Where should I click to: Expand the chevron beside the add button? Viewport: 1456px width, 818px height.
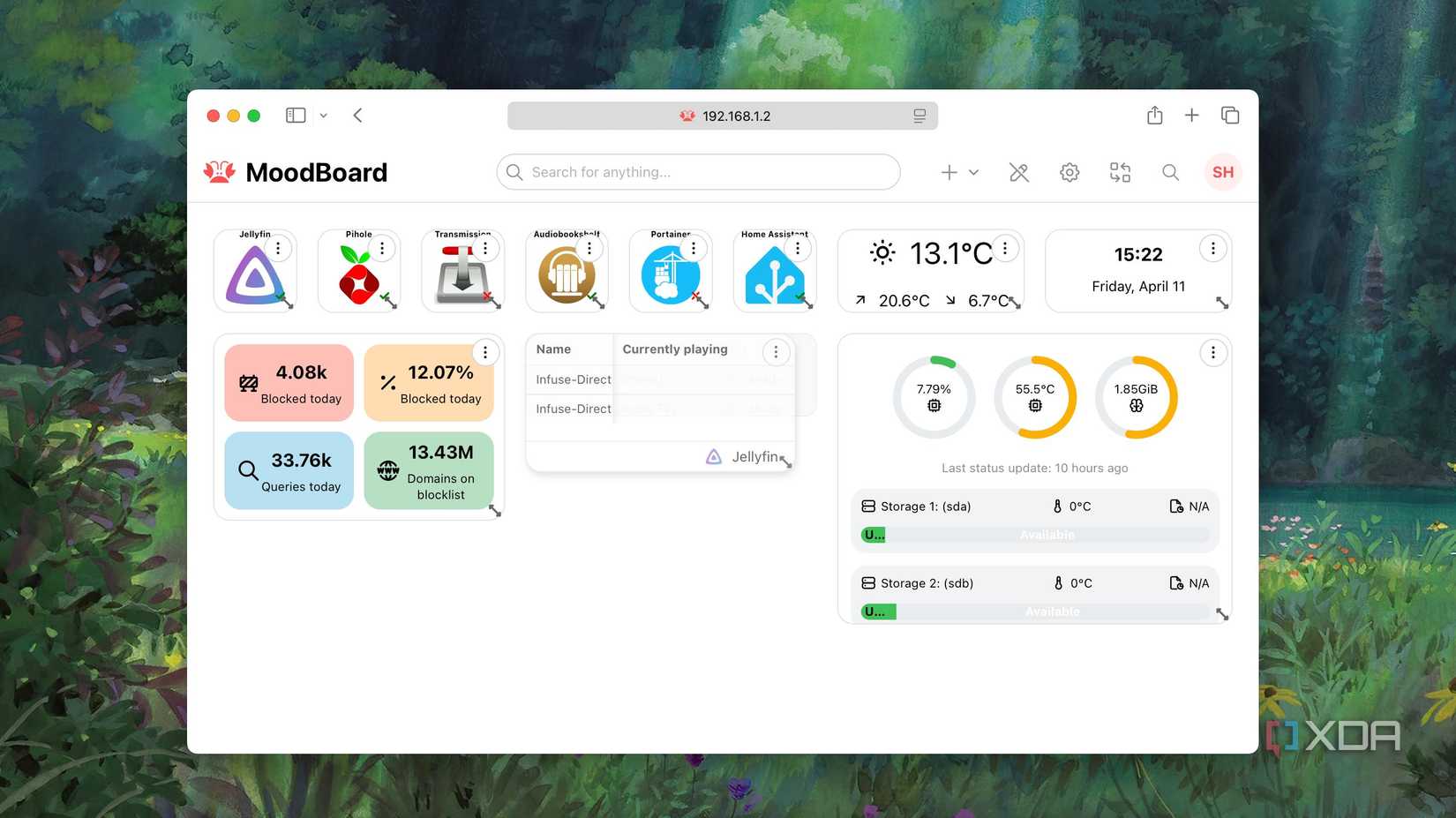coord(973,173)
